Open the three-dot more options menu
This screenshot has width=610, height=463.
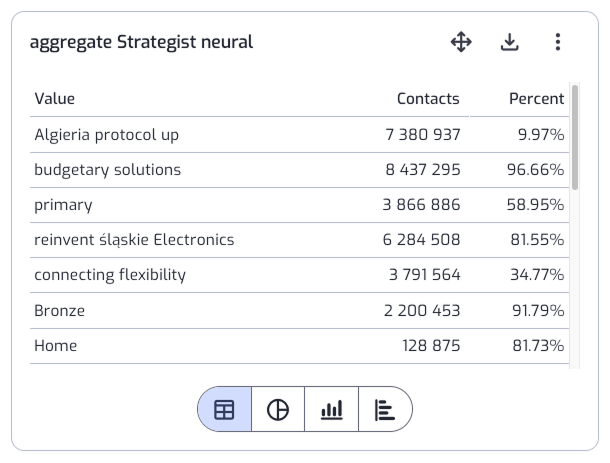click(557, 42)
